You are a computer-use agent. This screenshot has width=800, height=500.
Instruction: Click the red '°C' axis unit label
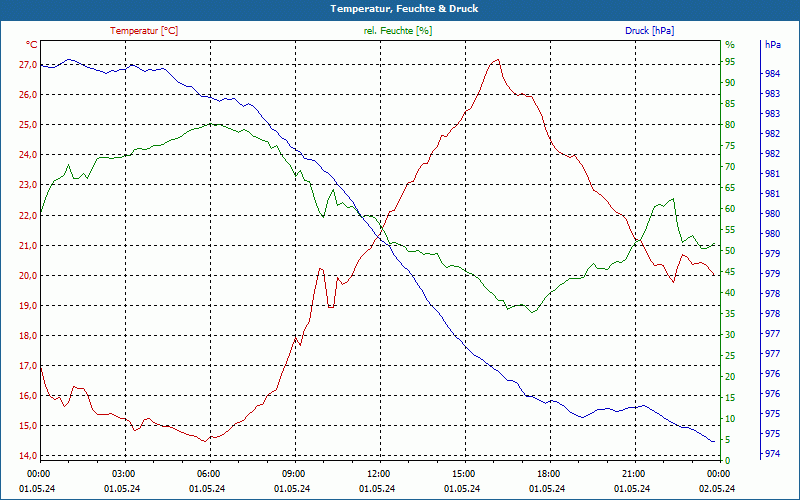32,45
